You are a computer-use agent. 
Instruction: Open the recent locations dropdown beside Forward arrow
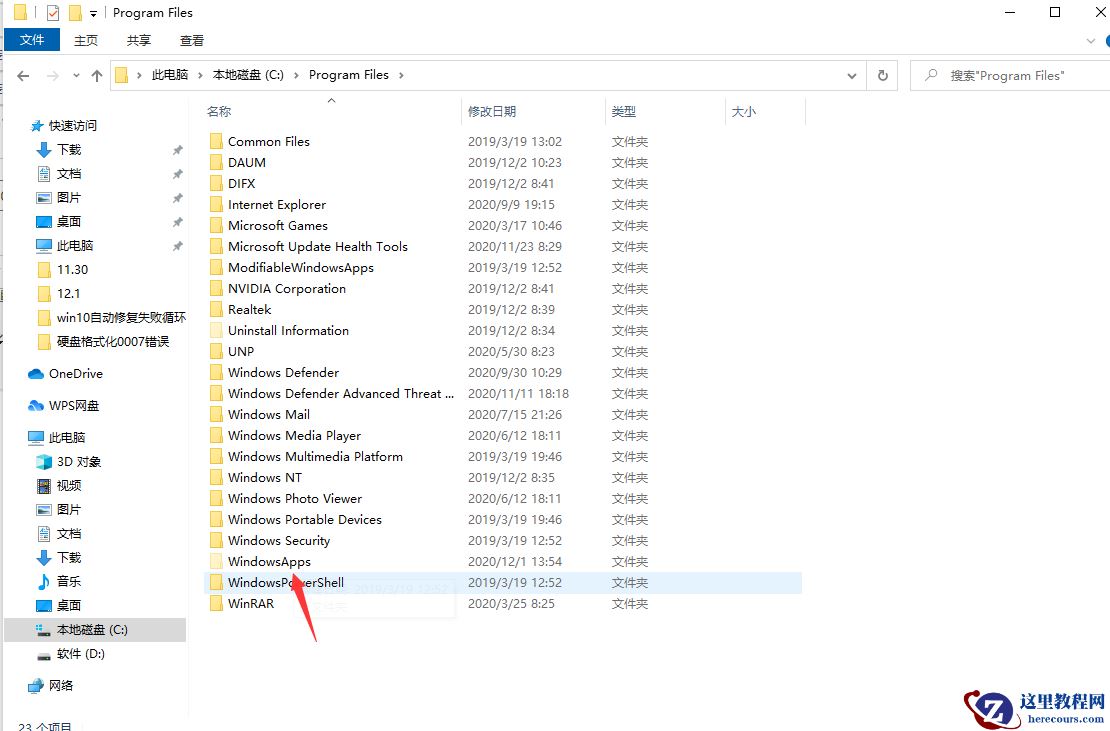pyautogui.click(x=75, y=75)
